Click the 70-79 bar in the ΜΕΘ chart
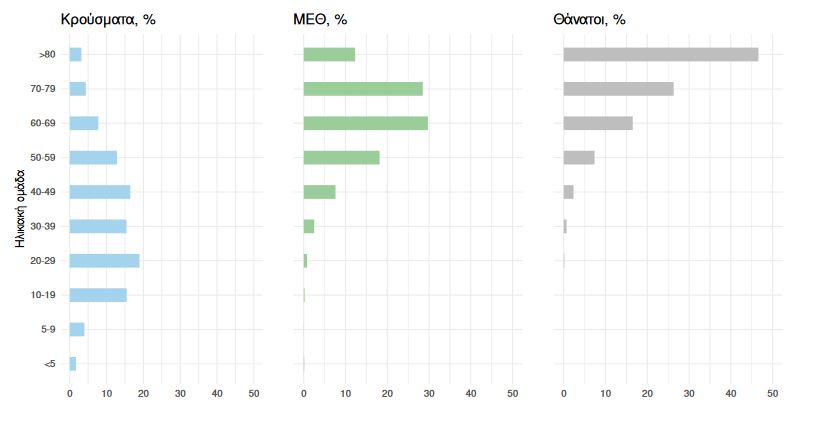Image resolution: width=837 pixels, height=421 pixels. [363, 89]
